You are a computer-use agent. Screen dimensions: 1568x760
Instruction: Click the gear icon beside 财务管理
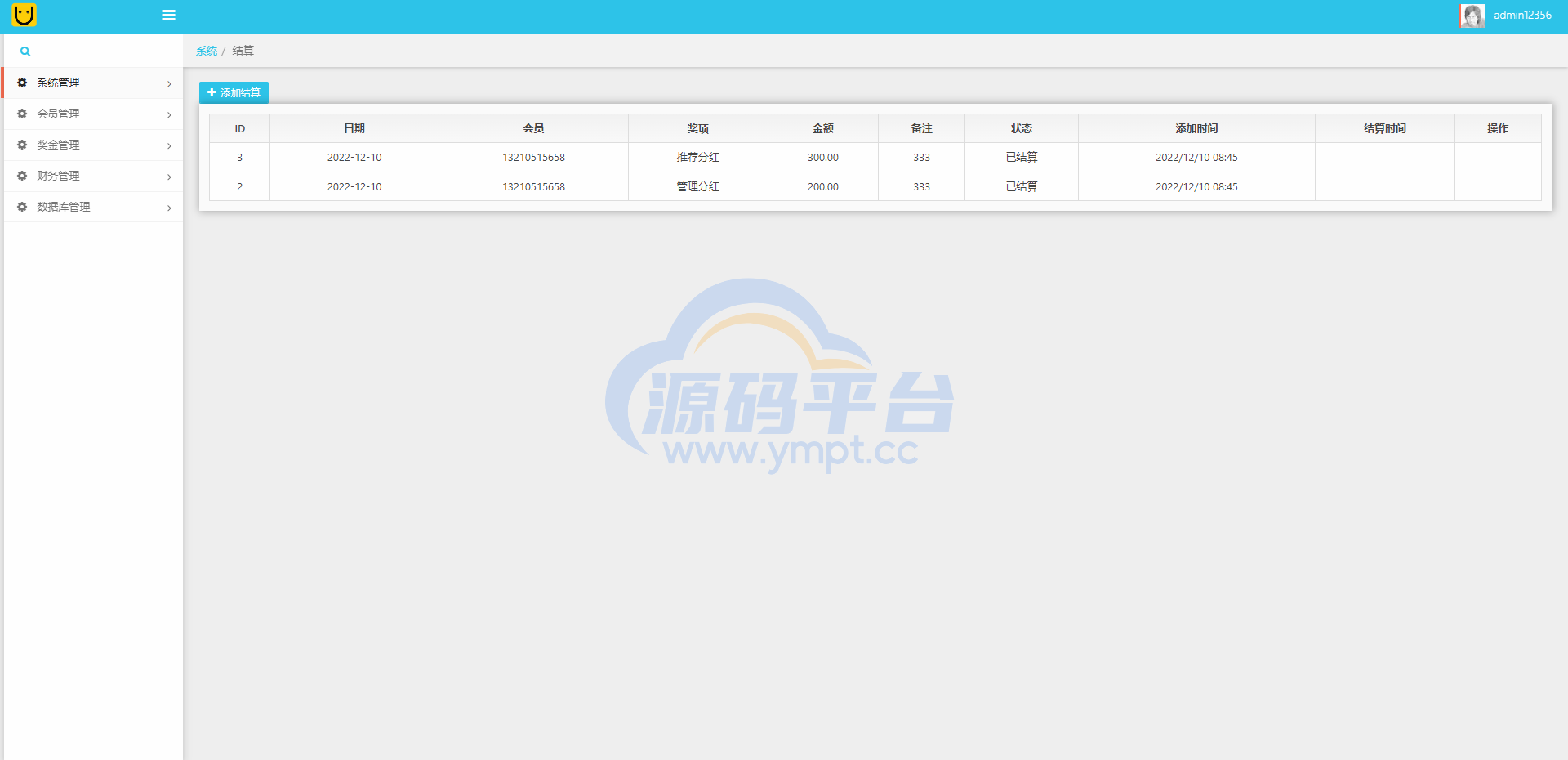click(22, 176)
